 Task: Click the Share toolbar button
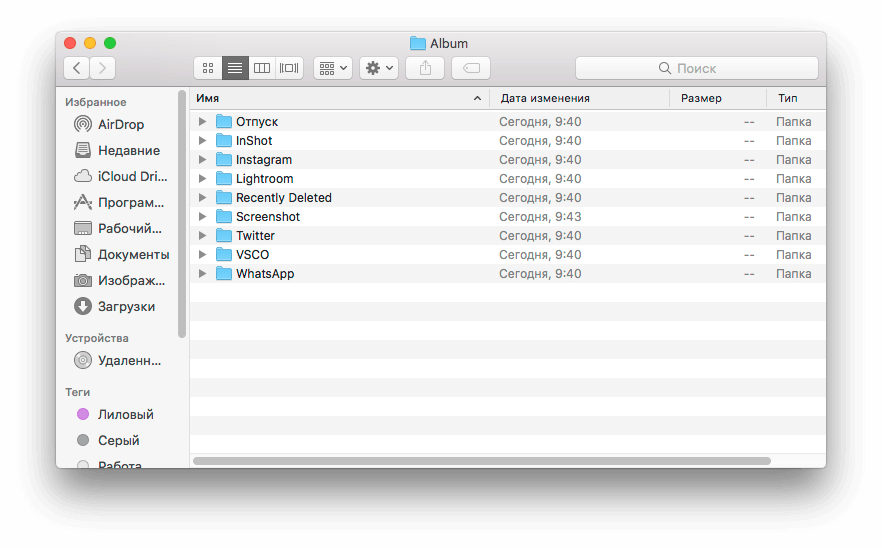tap(425, 68)
